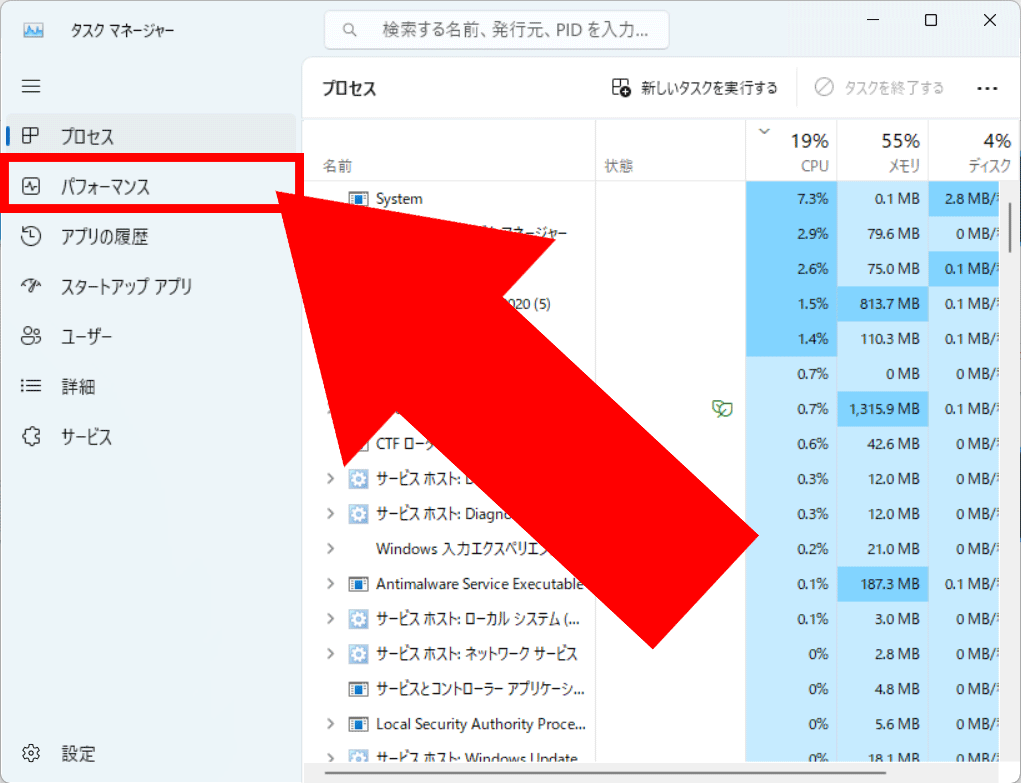The height and width of the screenshot is (783, 1021).
Task: Open the プロセス page icon in sidebar
Action: (x=31, y=136)
